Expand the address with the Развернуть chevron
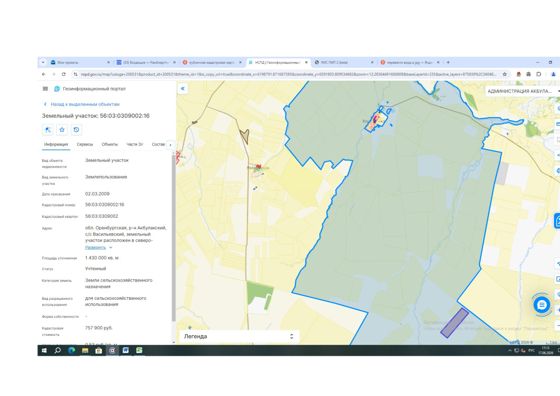The height and width of the screenshot is (396, 560). 111,247
